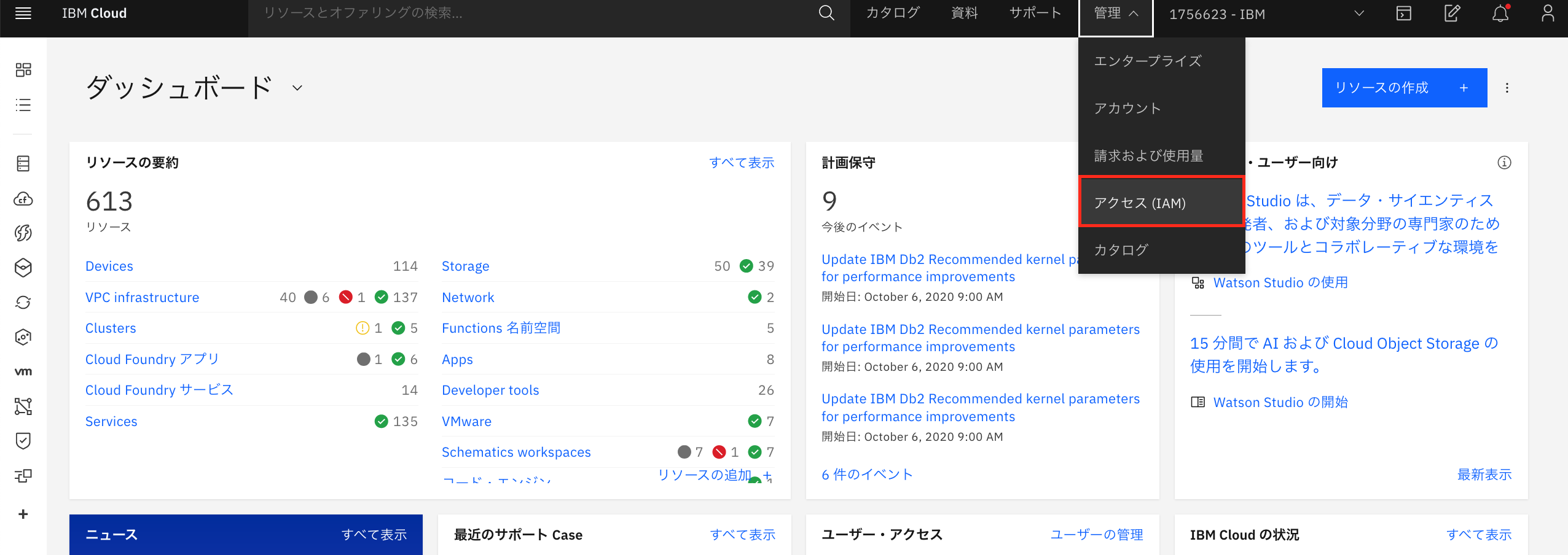1568x555 pixels.
Task: Open the Apps link
Action: (458, 360)
